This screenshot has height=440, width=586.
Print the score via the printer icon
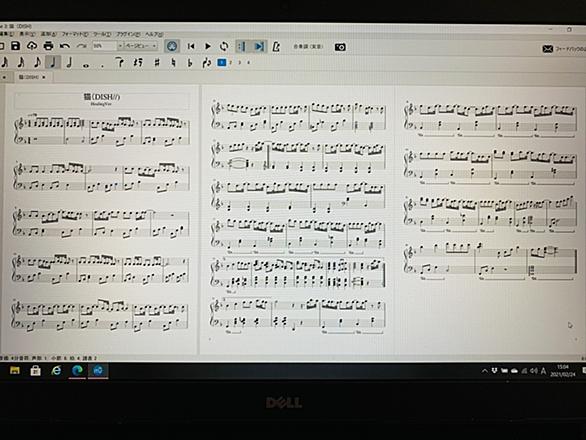click(x=48, y=46)
